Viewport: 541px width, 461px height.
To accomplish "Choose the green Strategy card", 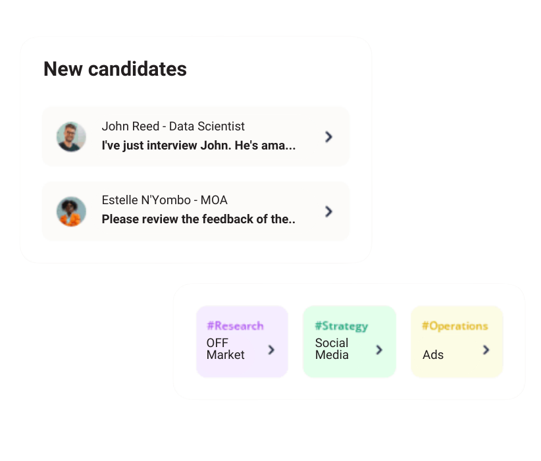I will [x=349, y=342].
